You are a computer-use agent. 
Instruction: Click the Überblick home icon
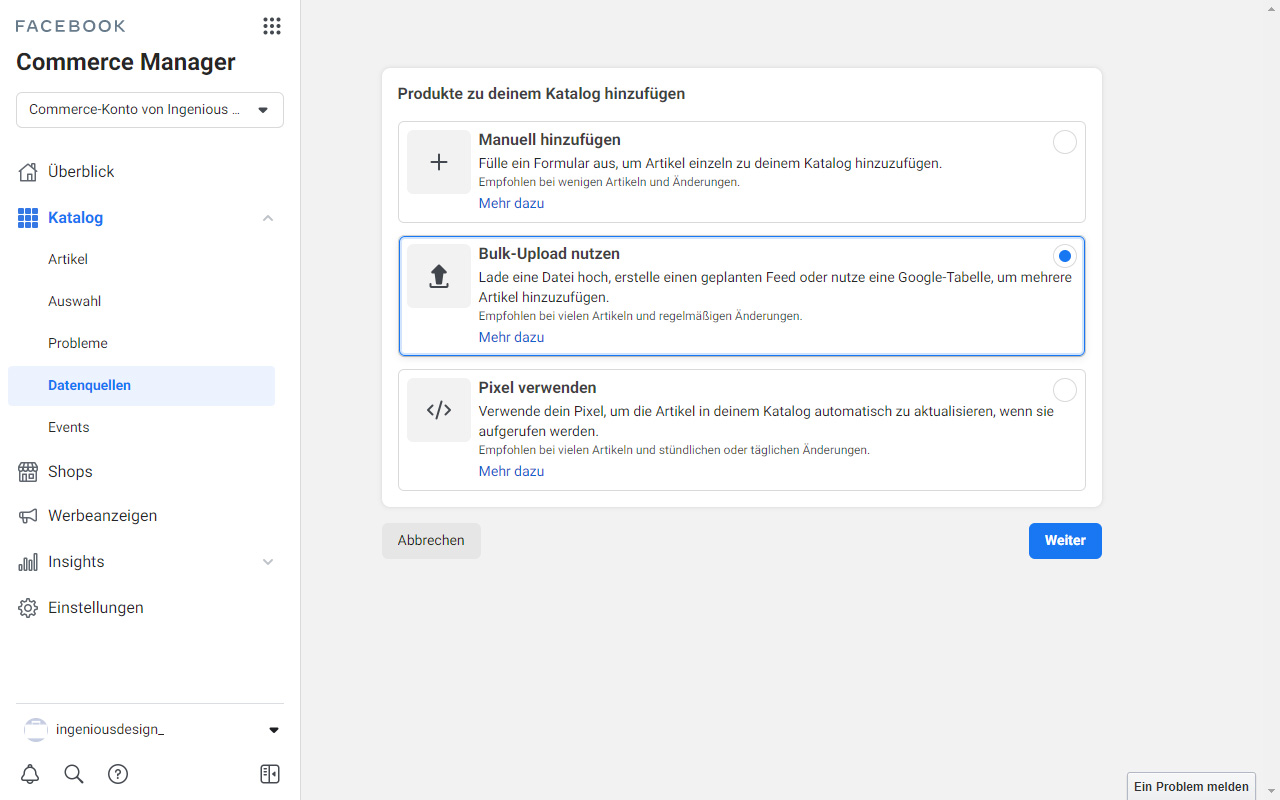[x=28, y=172]
